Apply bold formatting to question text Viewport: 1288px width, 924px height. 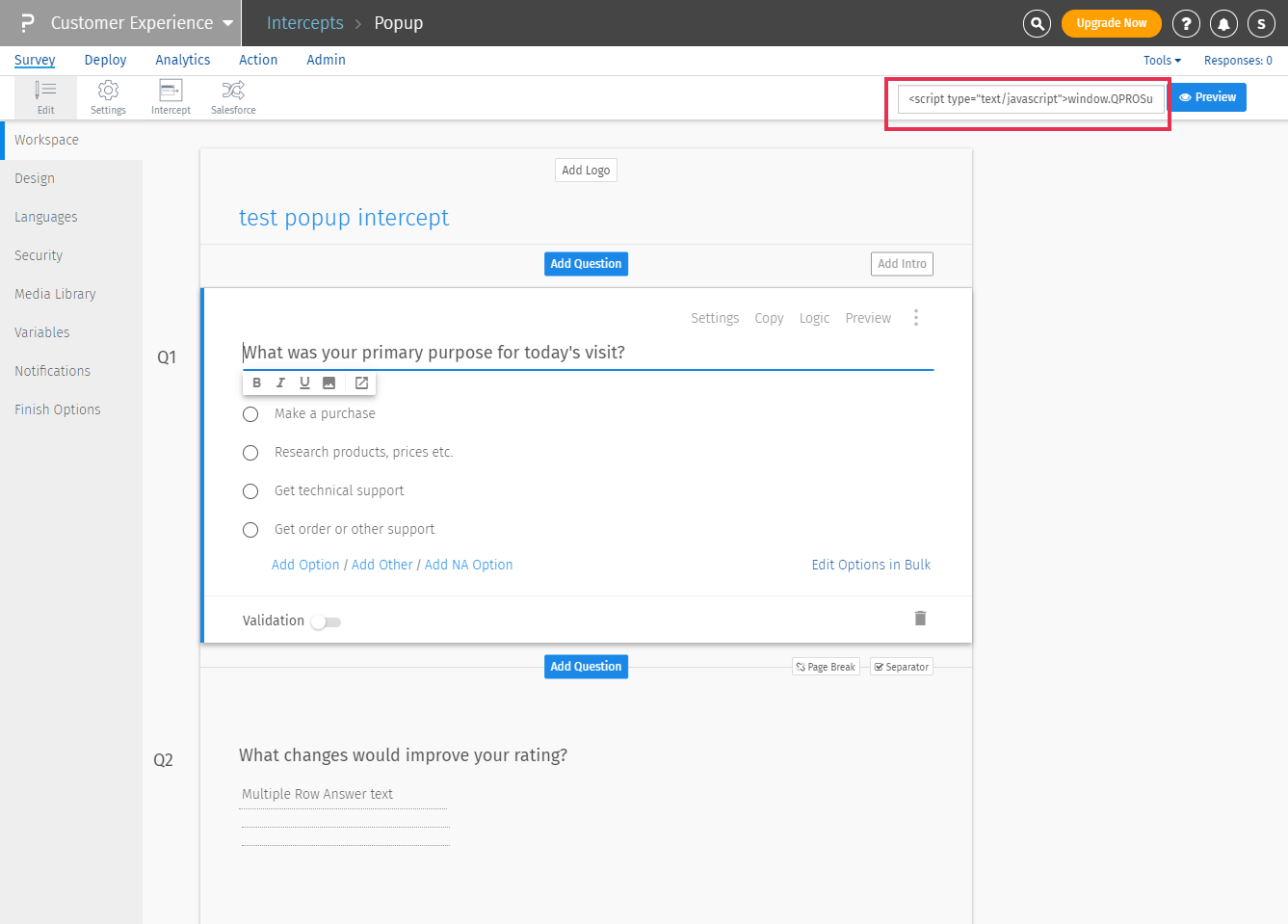256,383
